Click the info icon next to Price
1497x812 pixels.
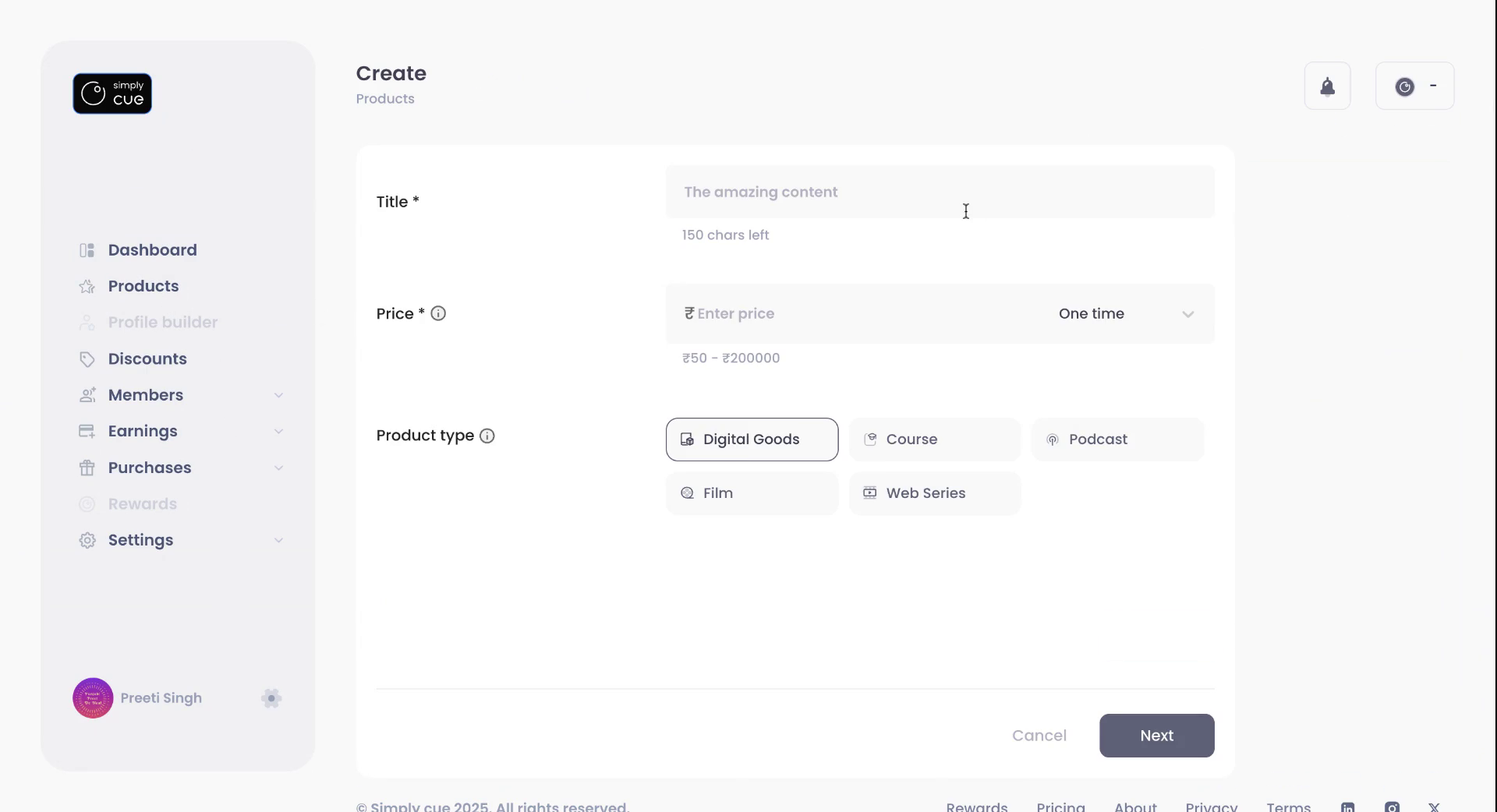(x=438, y=313)
